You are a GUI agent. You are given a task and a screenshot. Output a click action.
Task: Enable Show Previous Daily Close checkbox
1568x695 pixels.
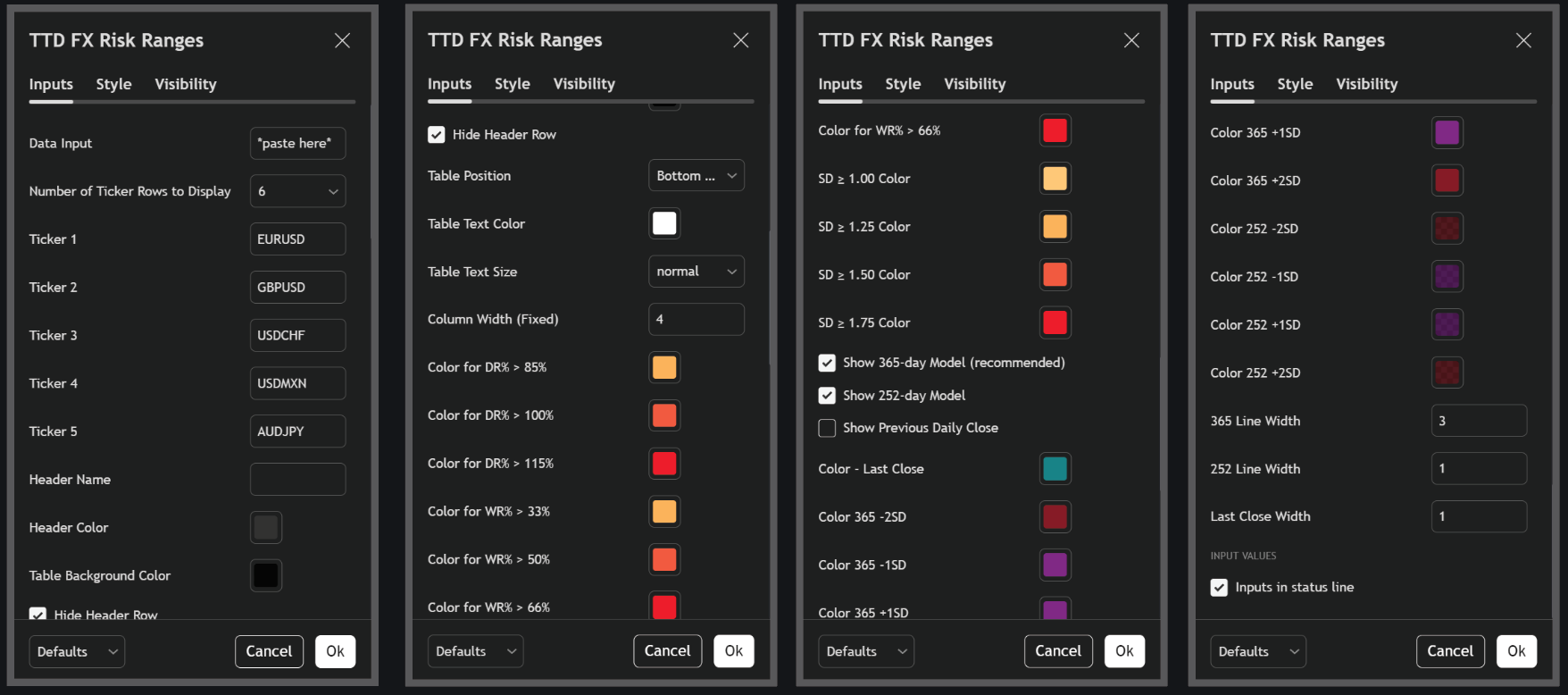(x=827, y=428)
